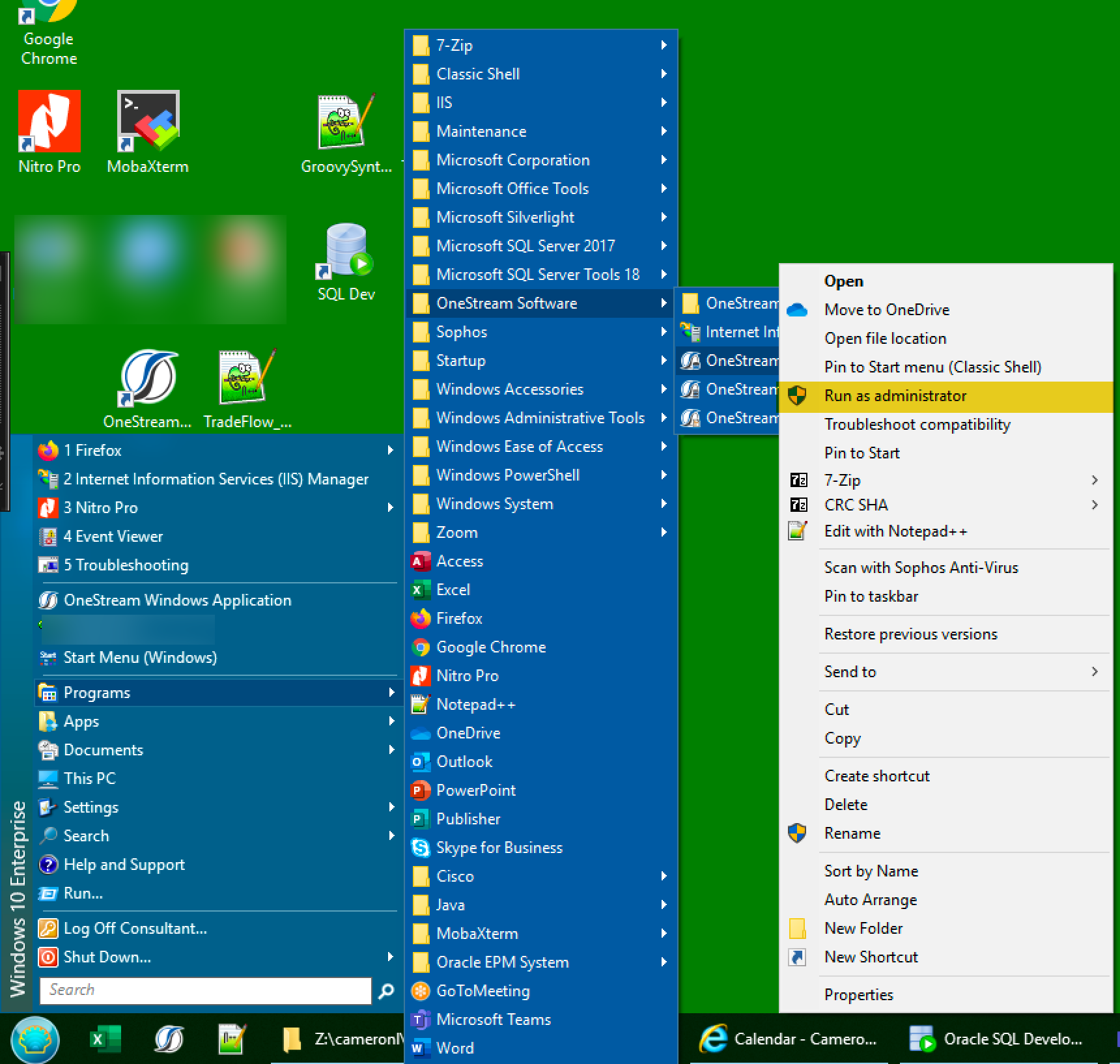Image resolution: width=1120 pixels, height=1064 pixels.
Task: Choose Pin to taskbar
Action: pos(946,596)
